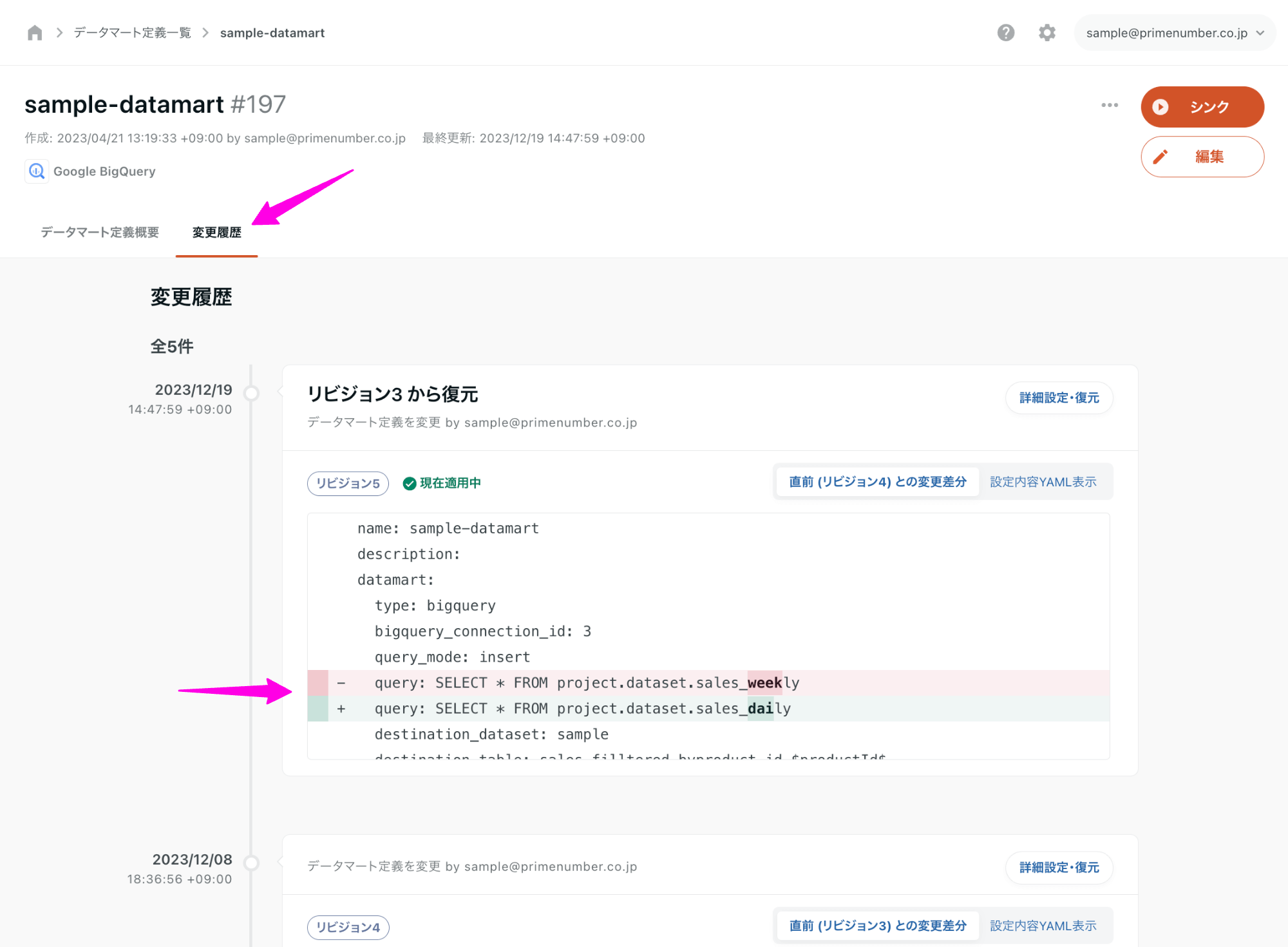Screen dimensions: 1288x947
Task: Click 'query_mode: insert' line
Action: (452, 657)
